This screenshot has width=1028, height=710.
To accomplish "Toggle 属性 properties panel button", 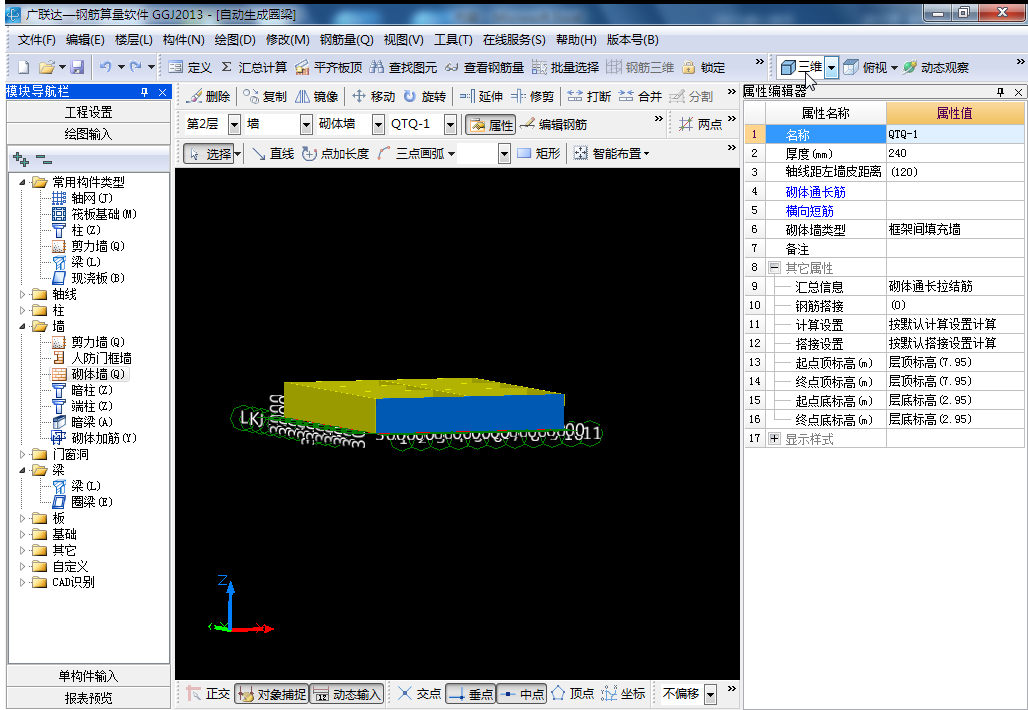I will pyautogui.click(x=491, y=125).
